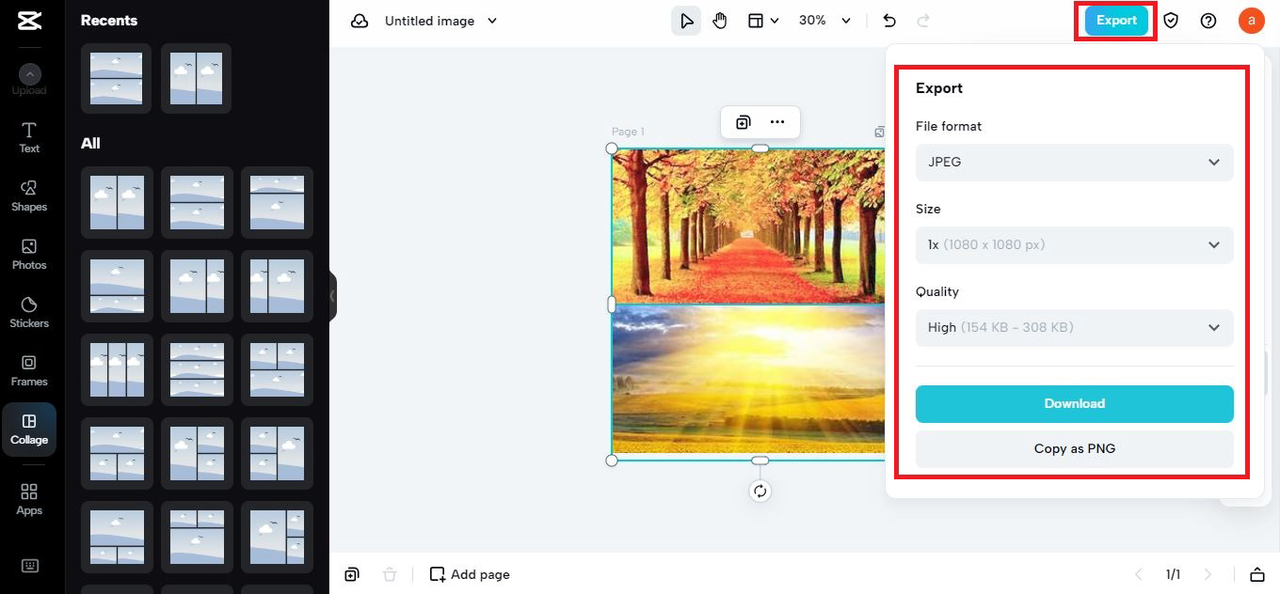
Task: Click the bottom-left resize handle of canvas
Action: [x=612, y=460]
